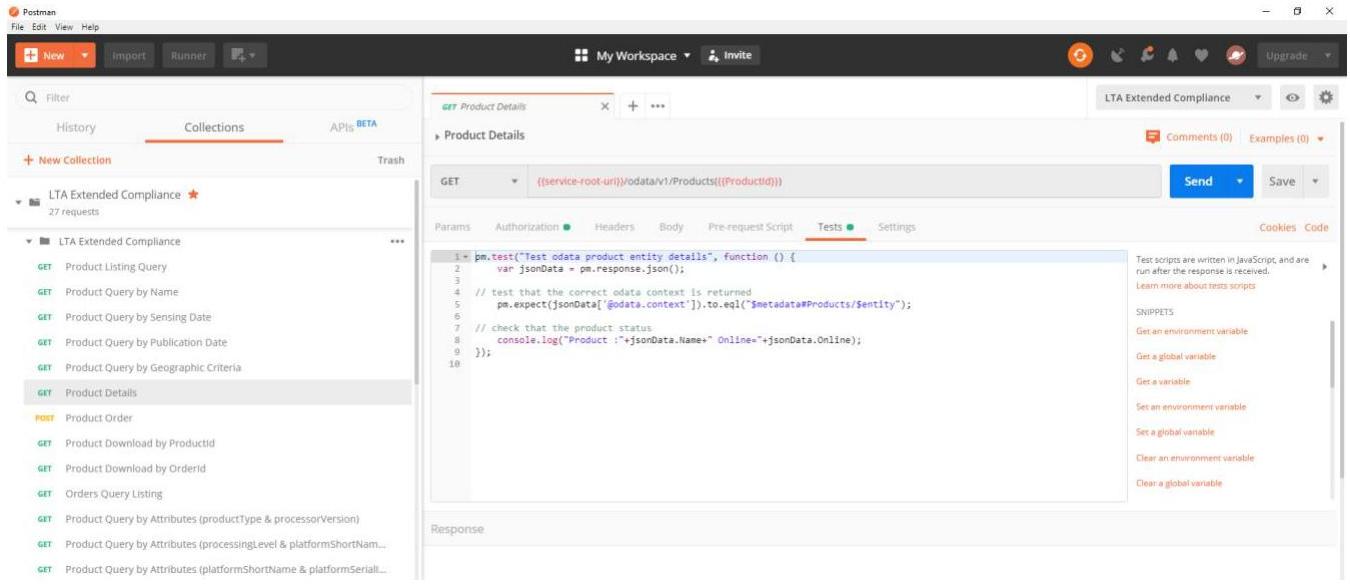Open the Save button dropdown arrow
The image size is (1350, 585).
[x=1315, y=181]
